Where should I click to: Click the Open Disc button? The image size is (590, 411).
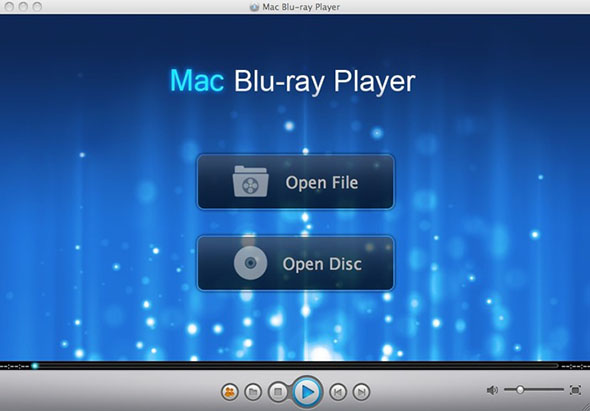click(x=295, y=263)
